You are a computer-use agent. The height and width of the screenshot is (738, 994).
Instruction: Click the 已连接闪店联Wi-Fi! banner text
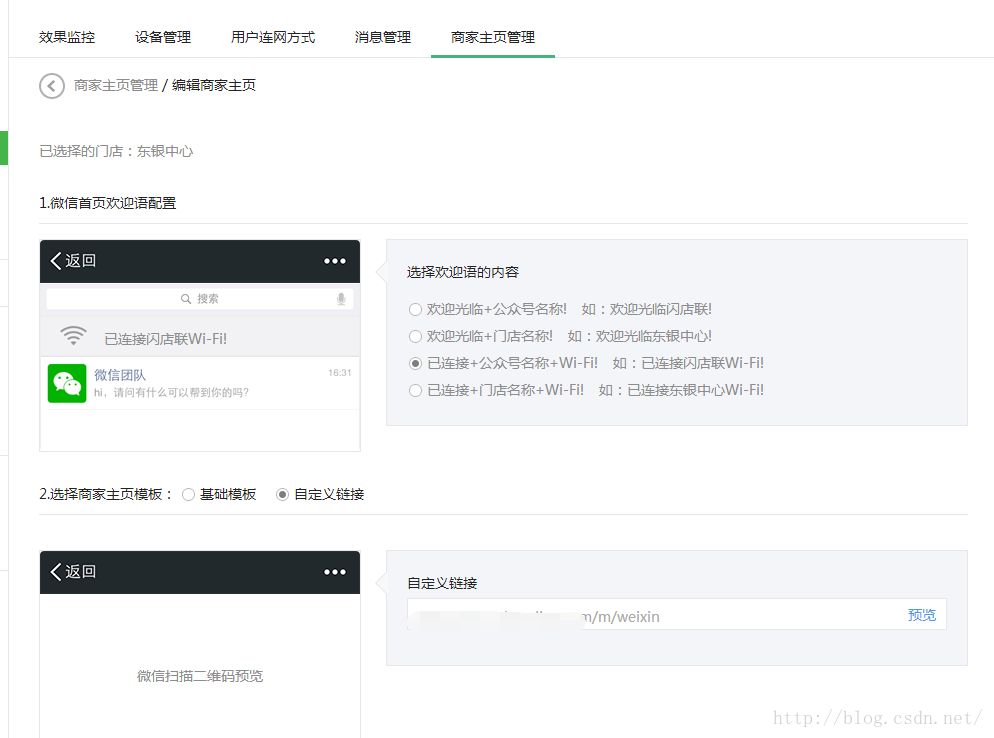point(165,339)
